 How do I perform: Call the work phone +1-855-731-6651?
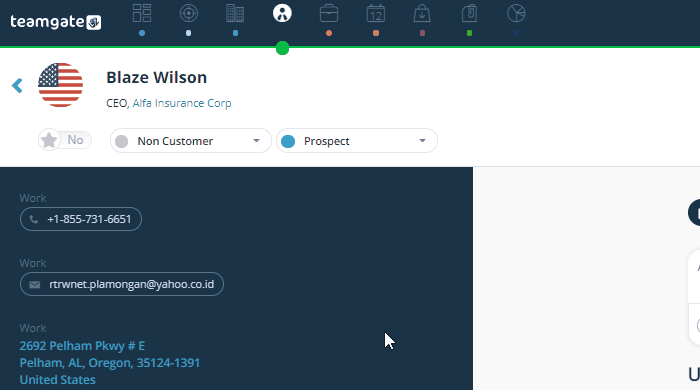[x=81, y=219]
